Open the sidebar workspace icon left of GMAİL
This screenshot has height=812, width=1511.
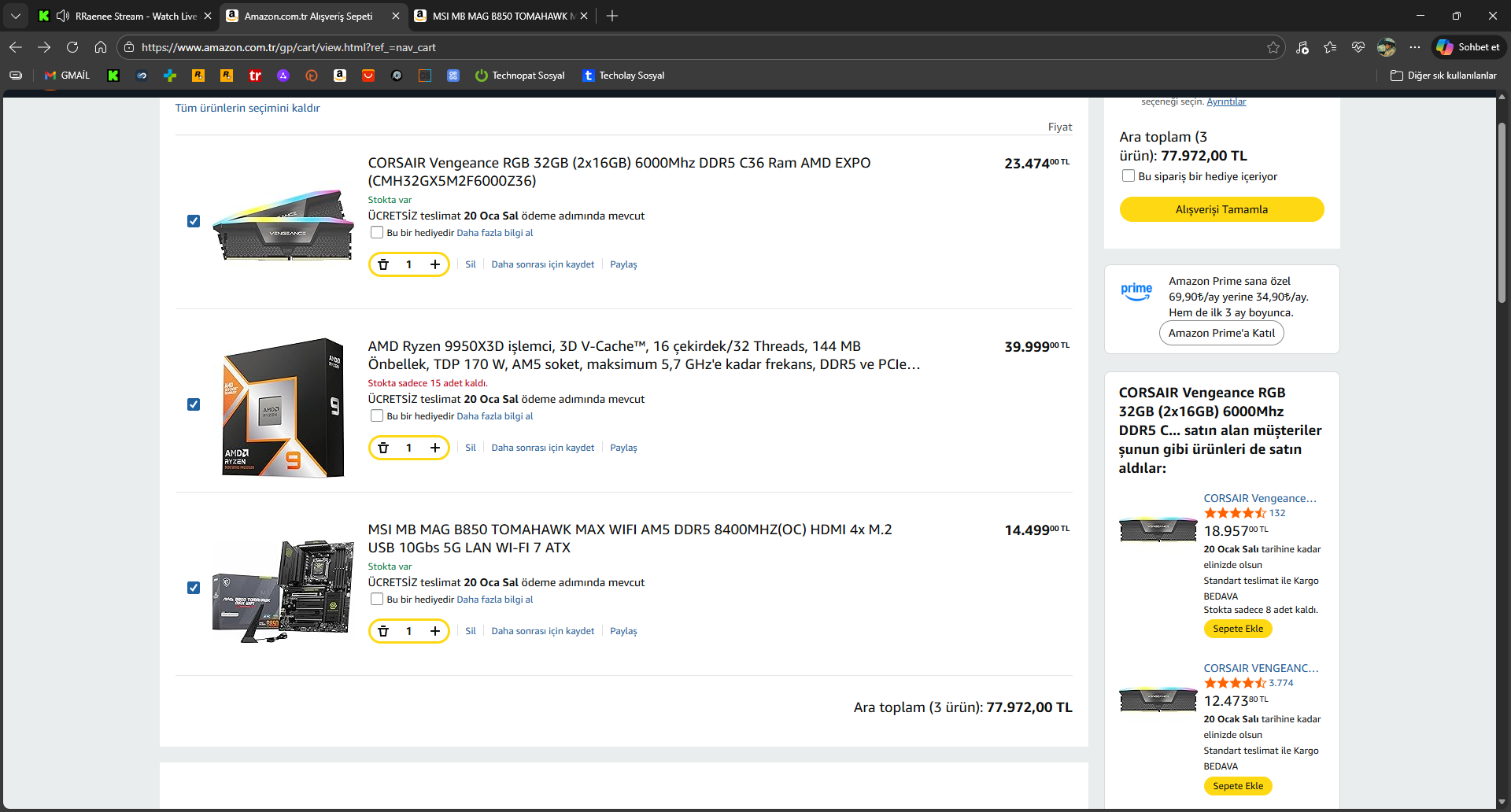pyautogui.click(x=16, y=76)
